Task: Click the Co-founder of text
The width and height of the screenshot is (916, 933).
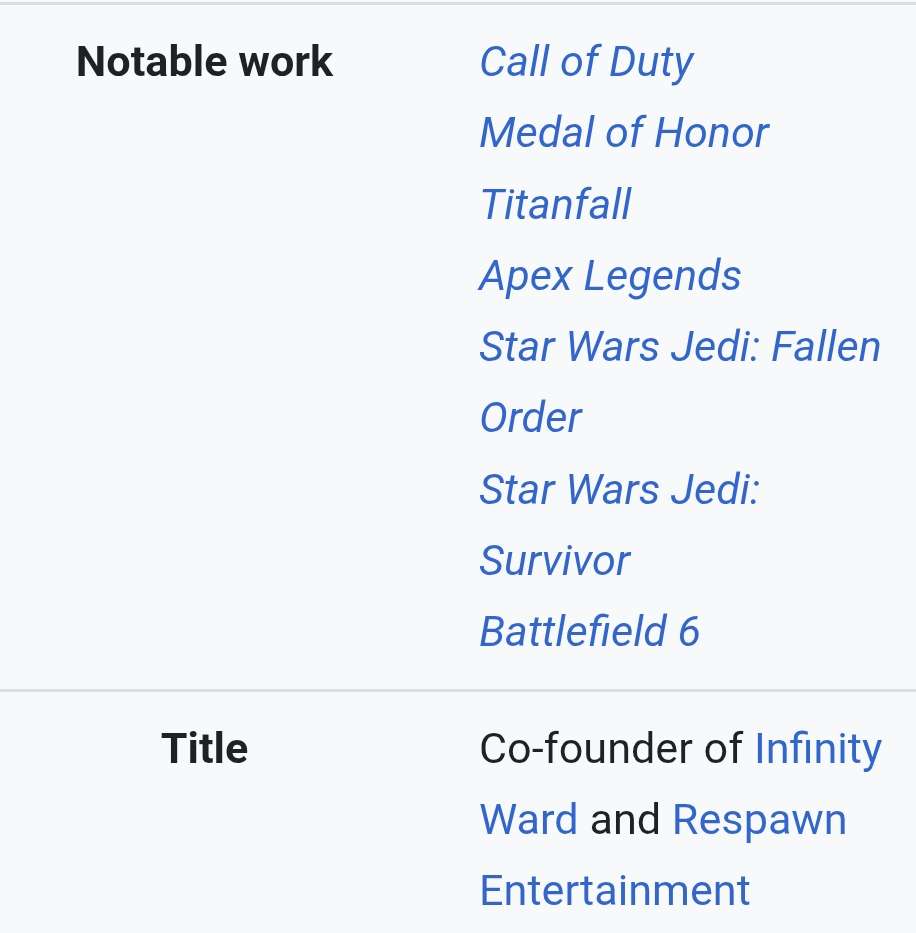Action: pos(610,749)
